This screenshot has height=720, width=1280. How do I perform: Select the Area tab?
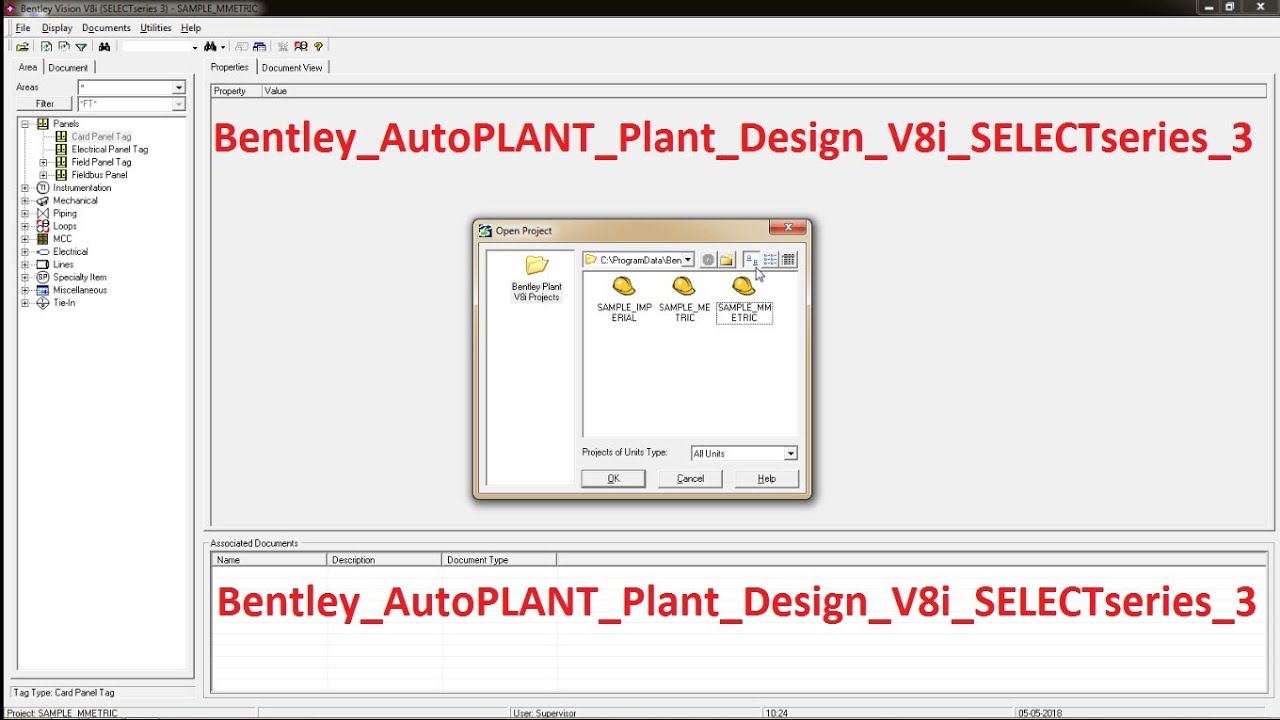(28, 67)
